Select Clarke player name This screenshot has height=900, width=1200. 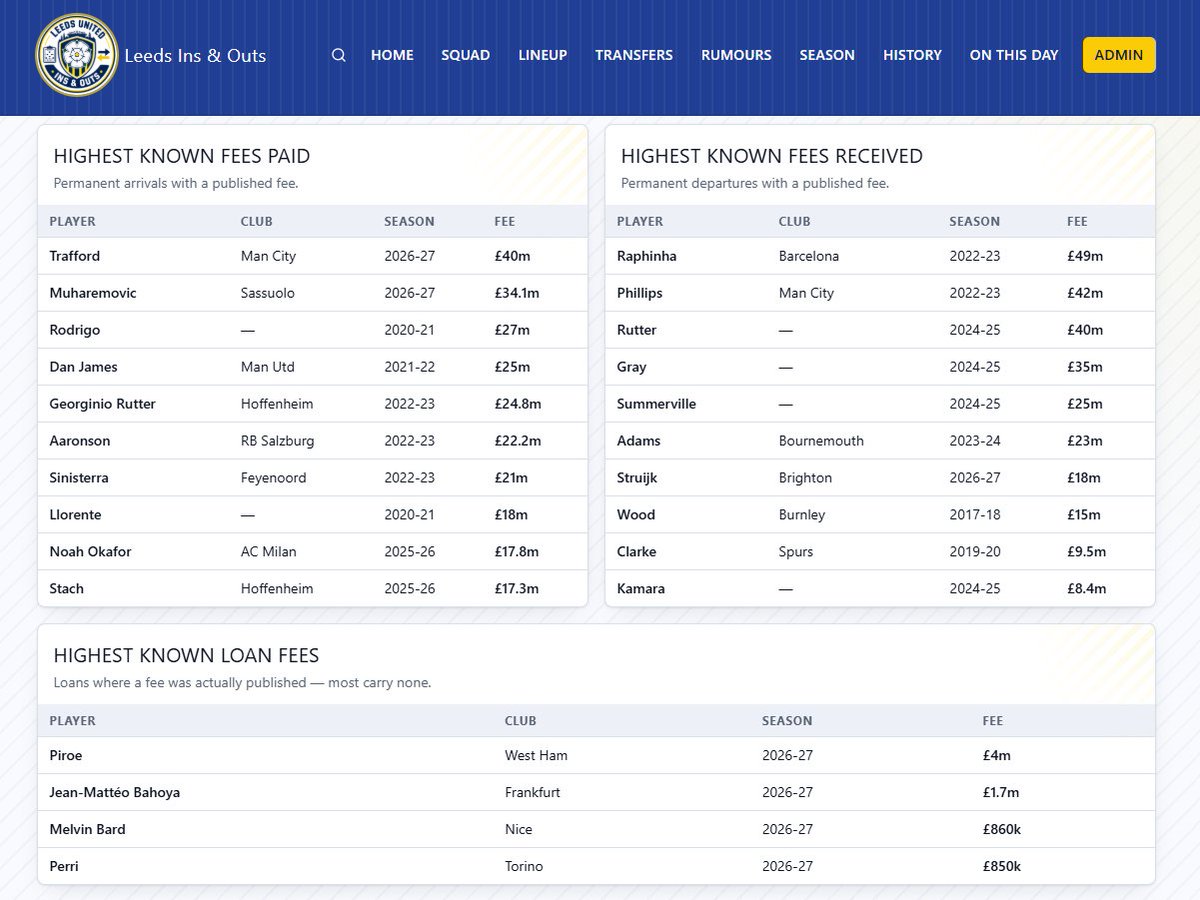[637, 552]
